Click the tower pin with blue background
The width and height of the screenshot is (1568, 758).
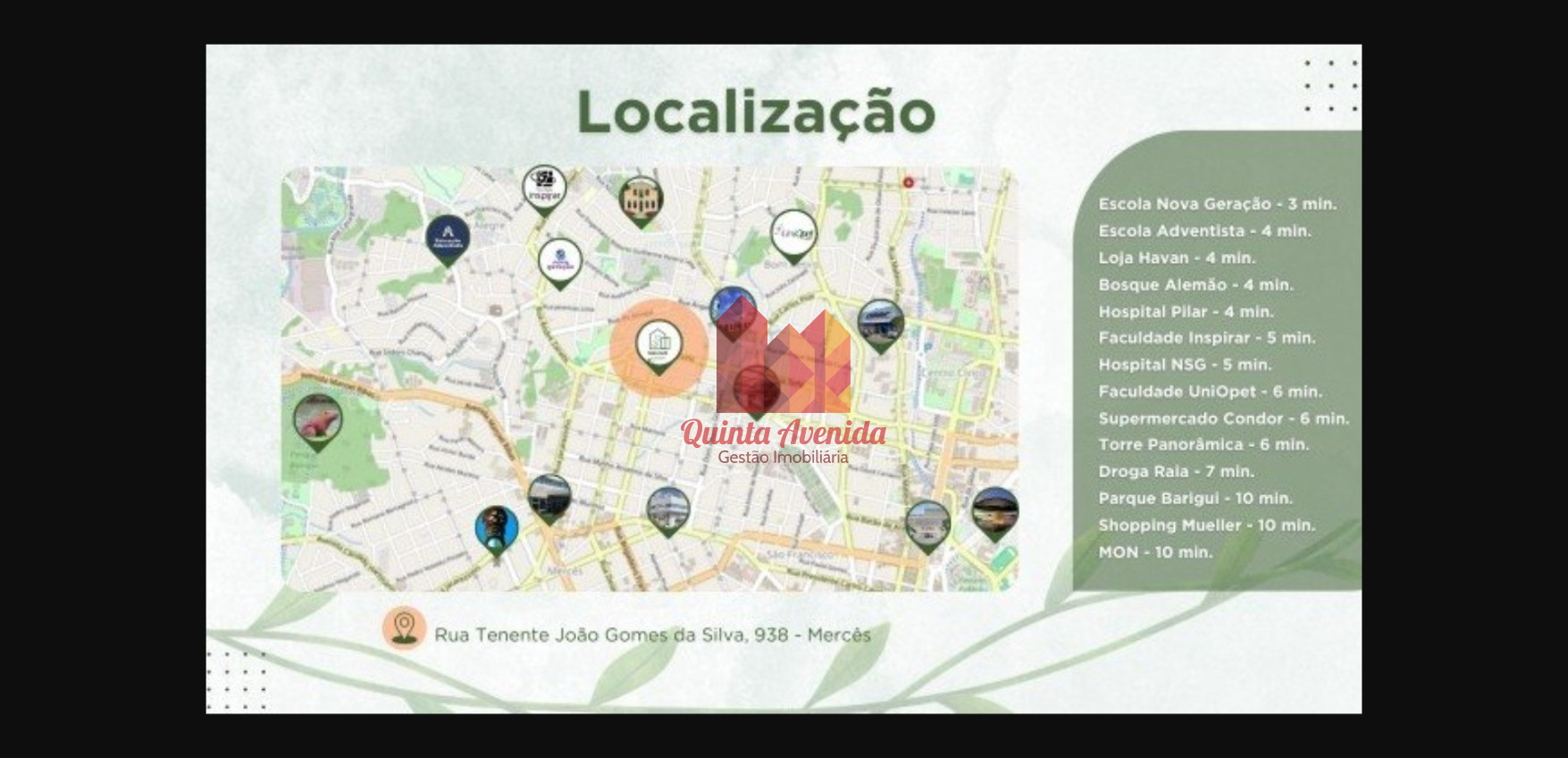[496, 528]
